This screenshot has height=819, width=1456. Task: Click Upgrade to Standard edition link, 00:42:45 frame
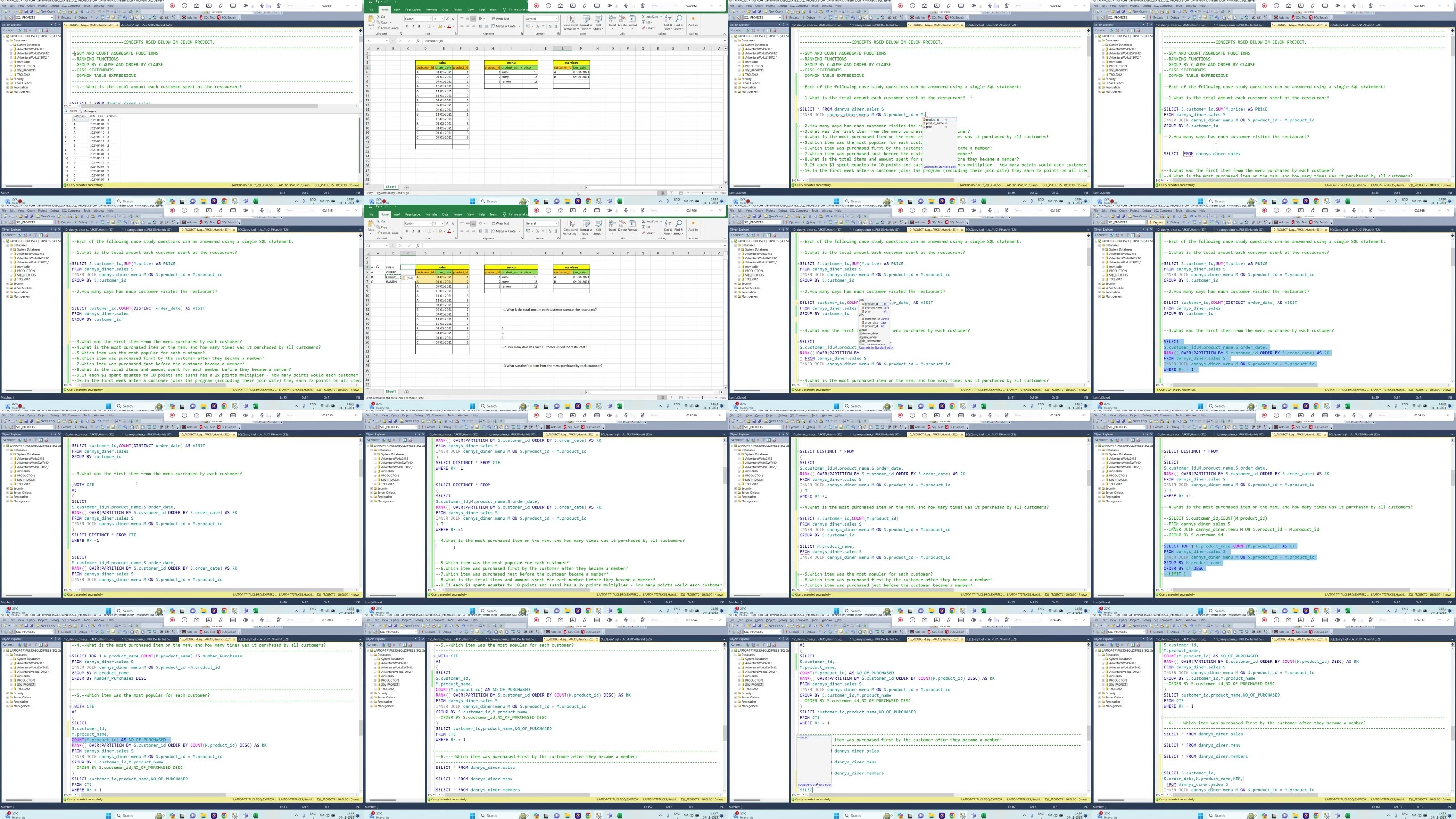814,784
